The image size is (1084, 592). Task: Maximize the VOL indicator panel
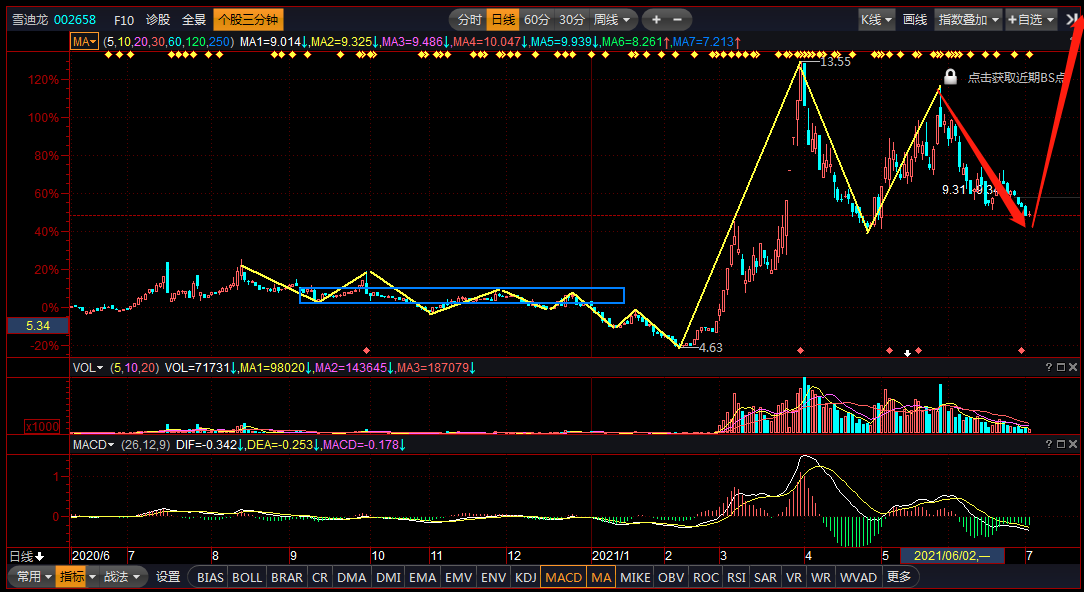(1061, 368)
